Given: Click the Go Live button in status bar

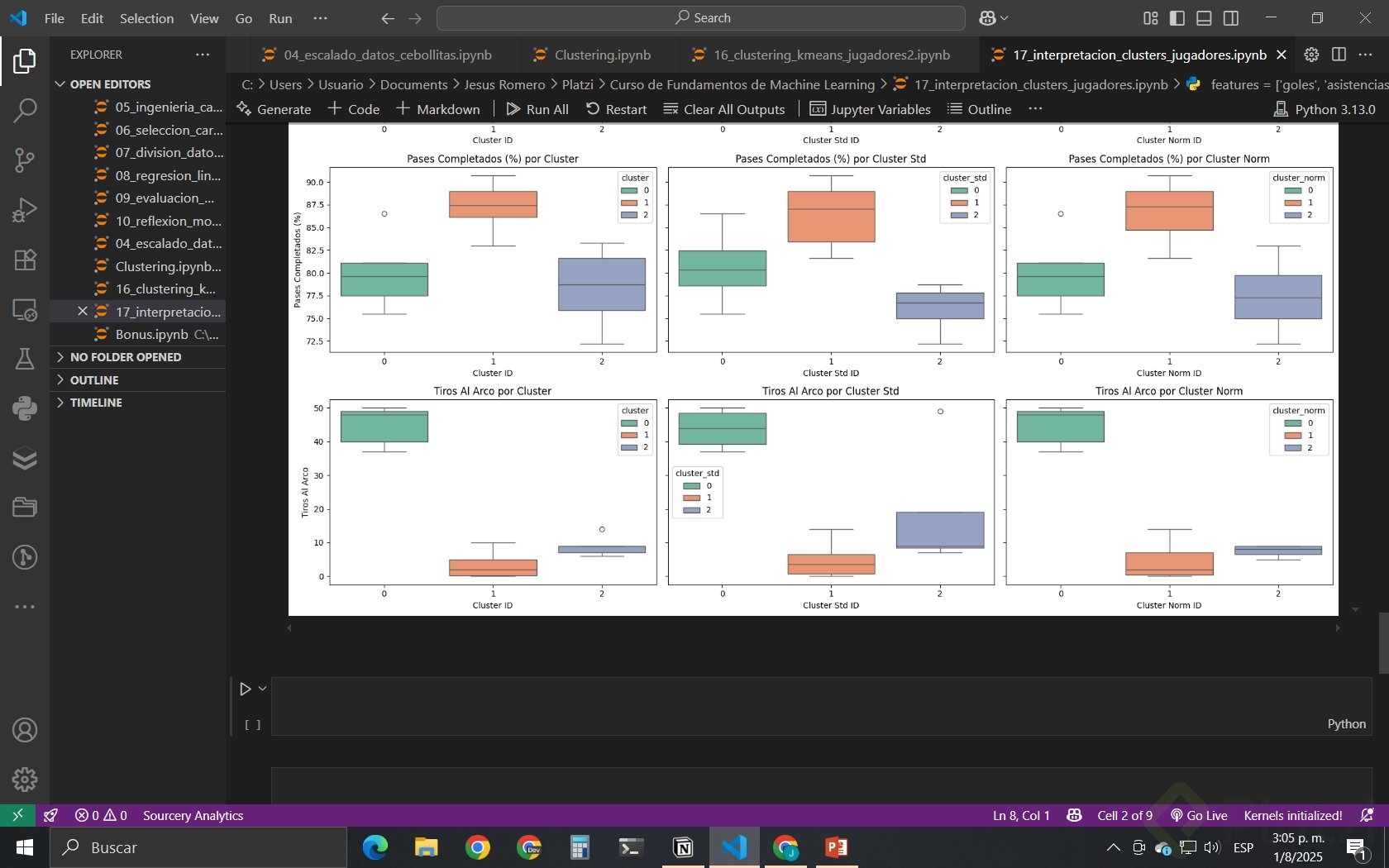Looking at the screenshot, I should click(x=1198, y=815).
